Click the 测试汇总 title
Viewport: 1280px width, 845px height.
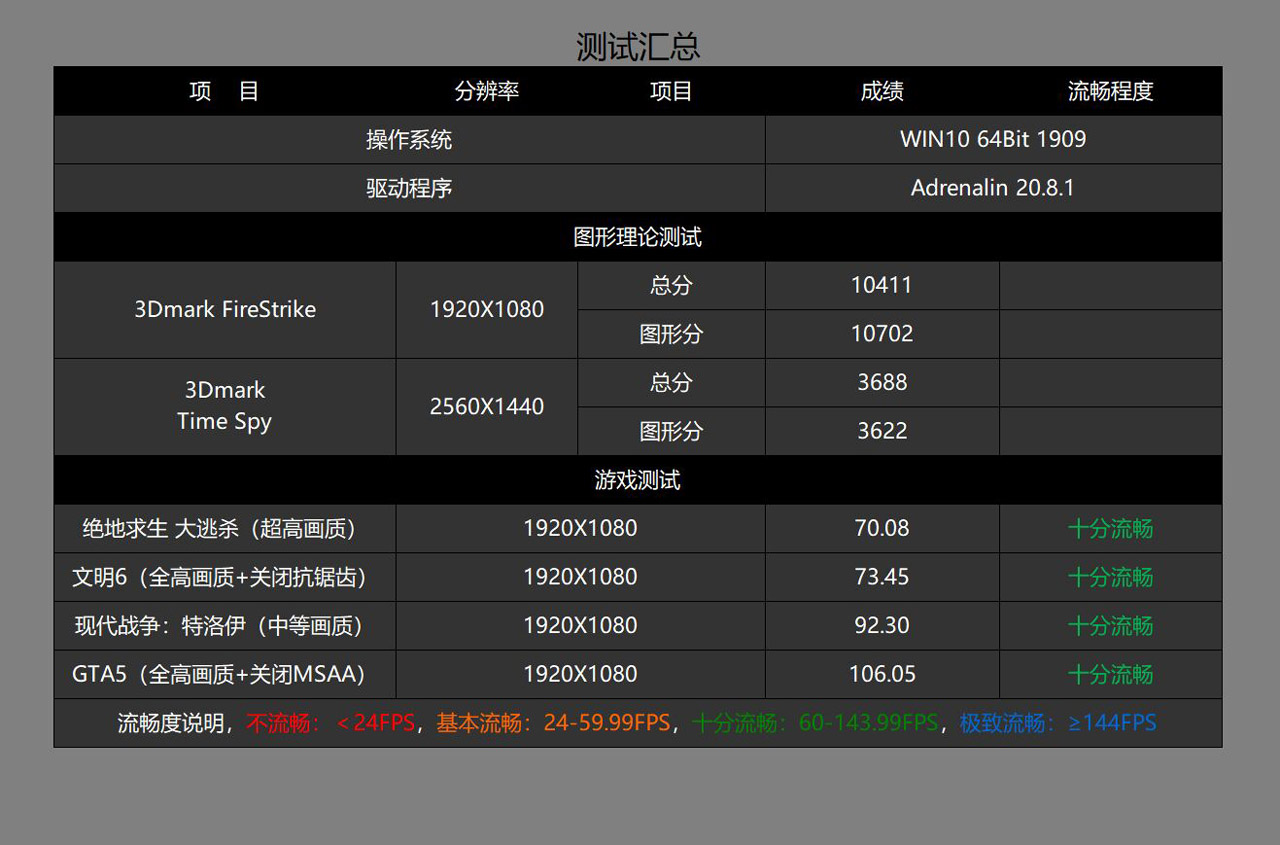[x=637, y=45]
